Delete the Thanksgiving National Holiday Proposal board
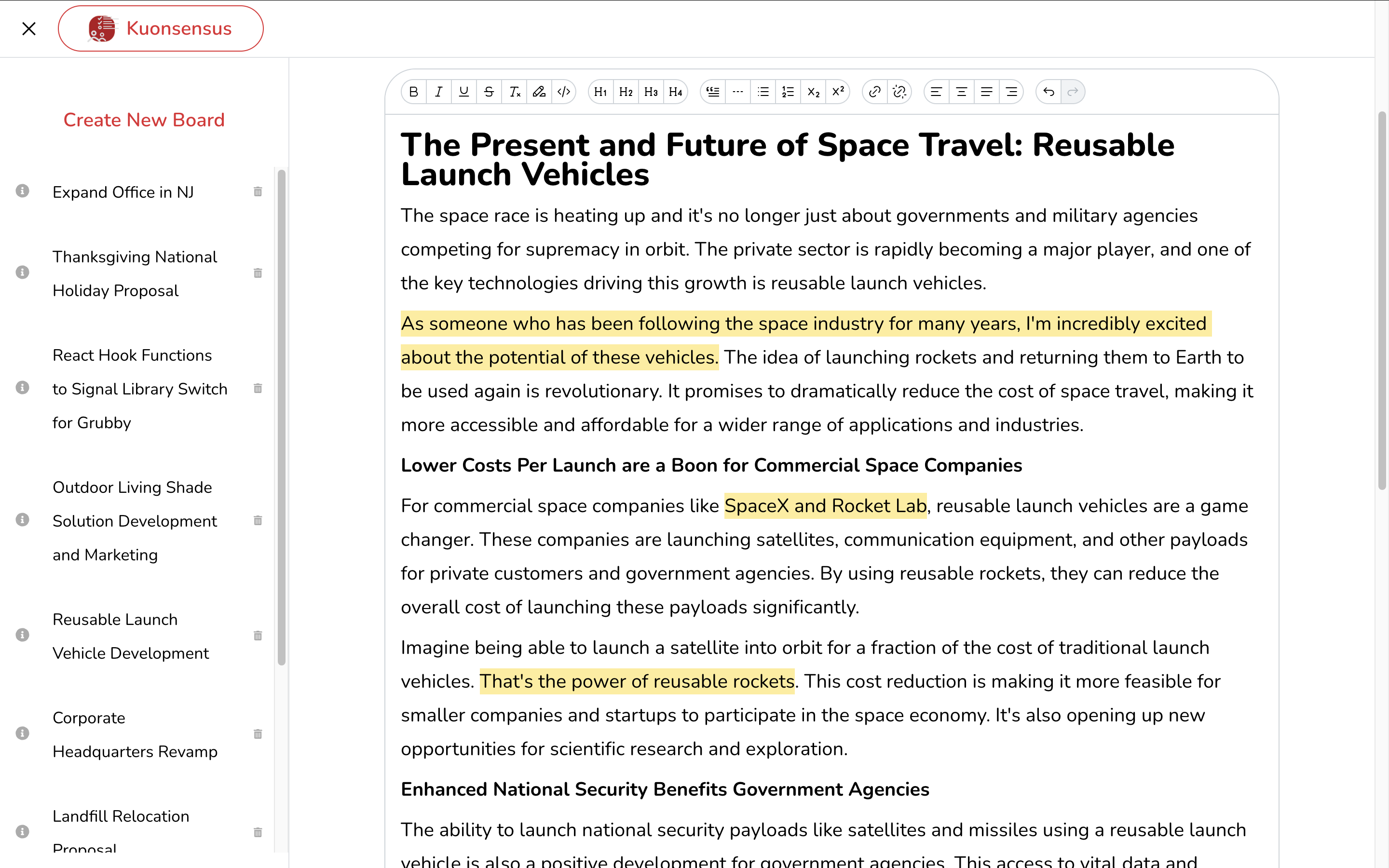The height and width of the screenshot is (868, 1389). click(x=258, y=273)
